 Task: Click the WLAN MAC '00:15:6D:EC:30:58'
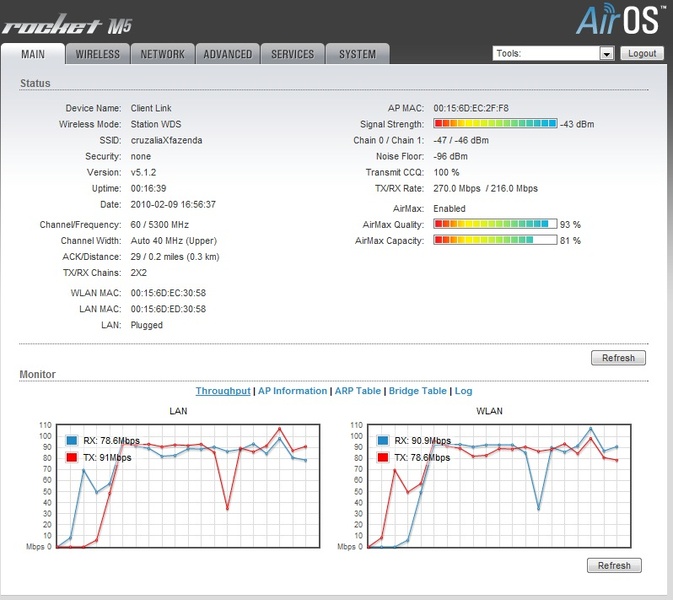(x=168, y=293)
